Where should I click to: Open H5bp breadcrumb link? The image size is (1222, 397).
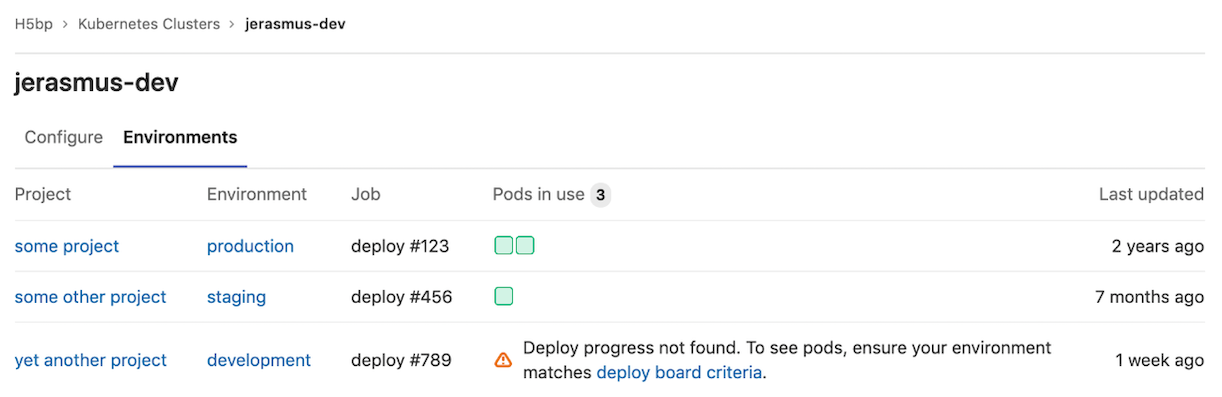(34, 24)
